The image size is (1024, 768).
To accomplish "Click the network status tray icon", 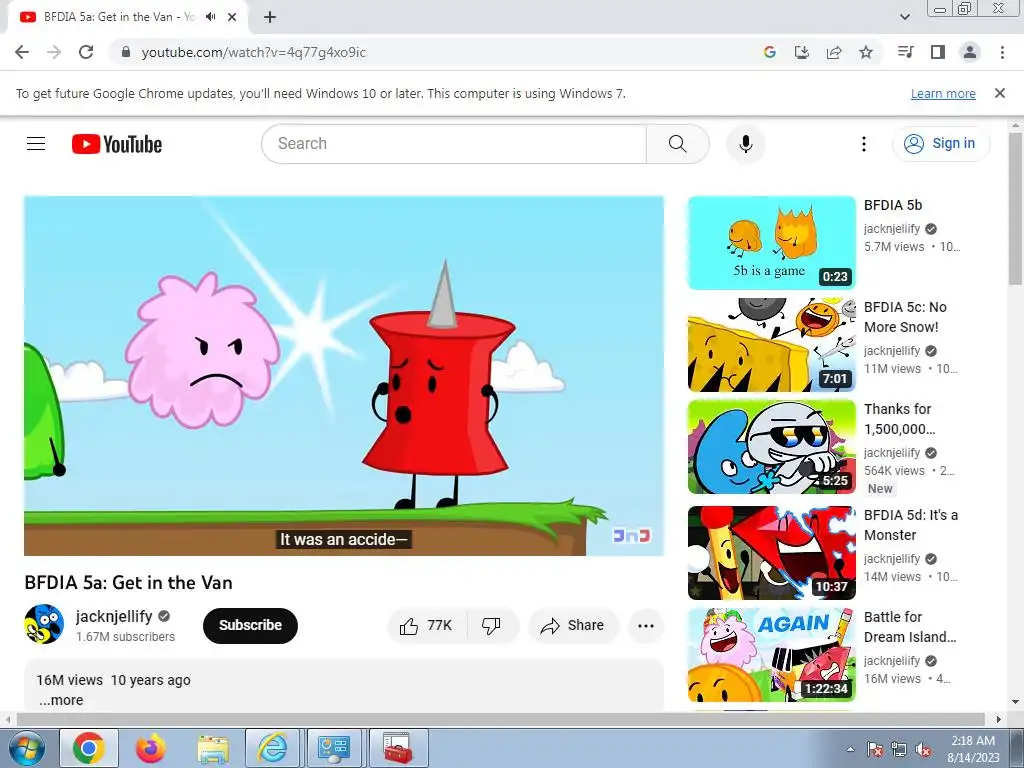I will click(899, 749).
